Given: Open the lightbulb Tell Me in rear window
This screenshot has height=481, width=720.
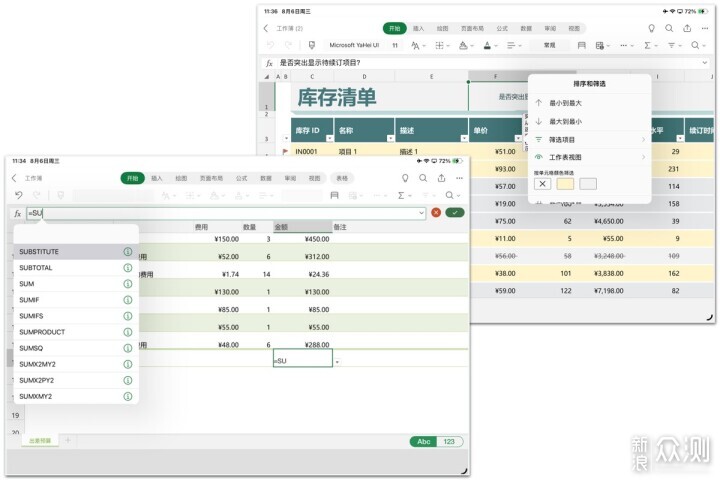Looking at the screenshot, I should (651, 28).
